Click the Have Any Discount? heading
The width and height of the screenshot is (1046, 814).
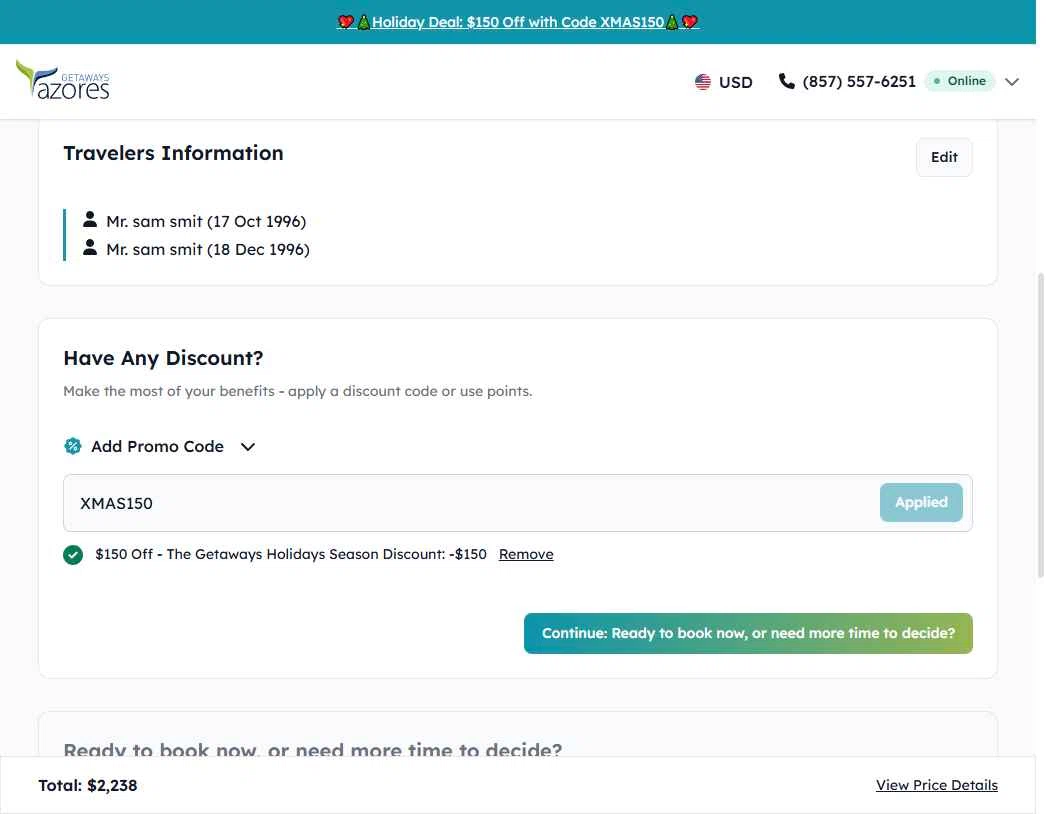[x=163, y=358]
